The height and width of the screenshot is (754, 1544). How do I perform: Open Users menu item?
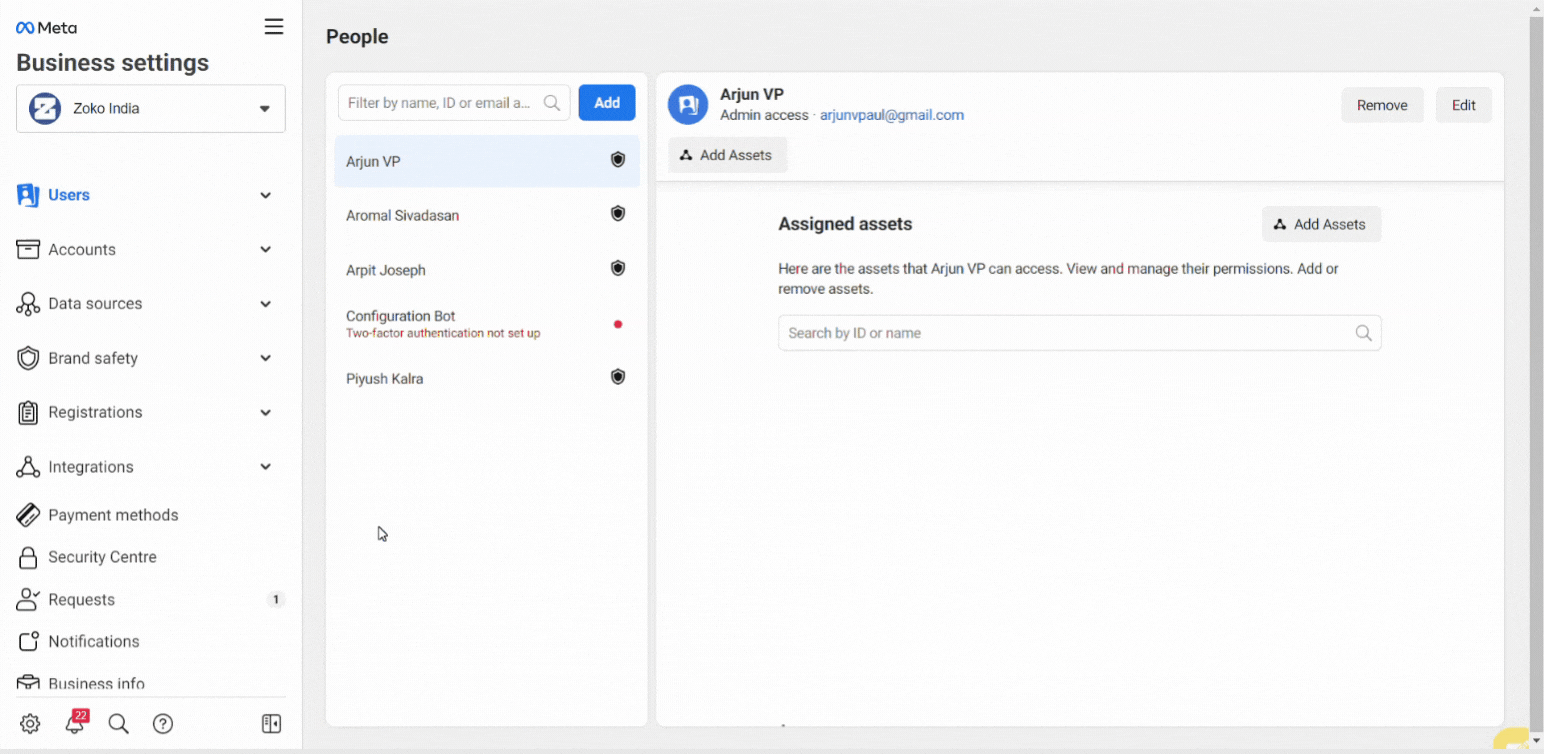point(69,195)
